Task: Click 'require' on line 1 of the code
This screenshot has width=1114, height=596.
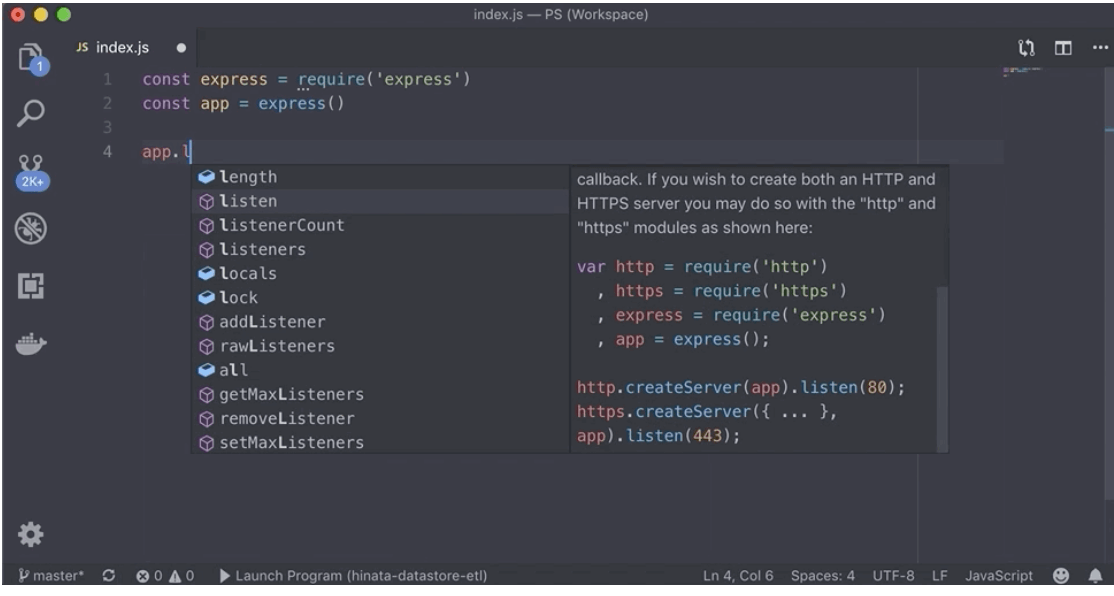Action: tap(331, 79)
